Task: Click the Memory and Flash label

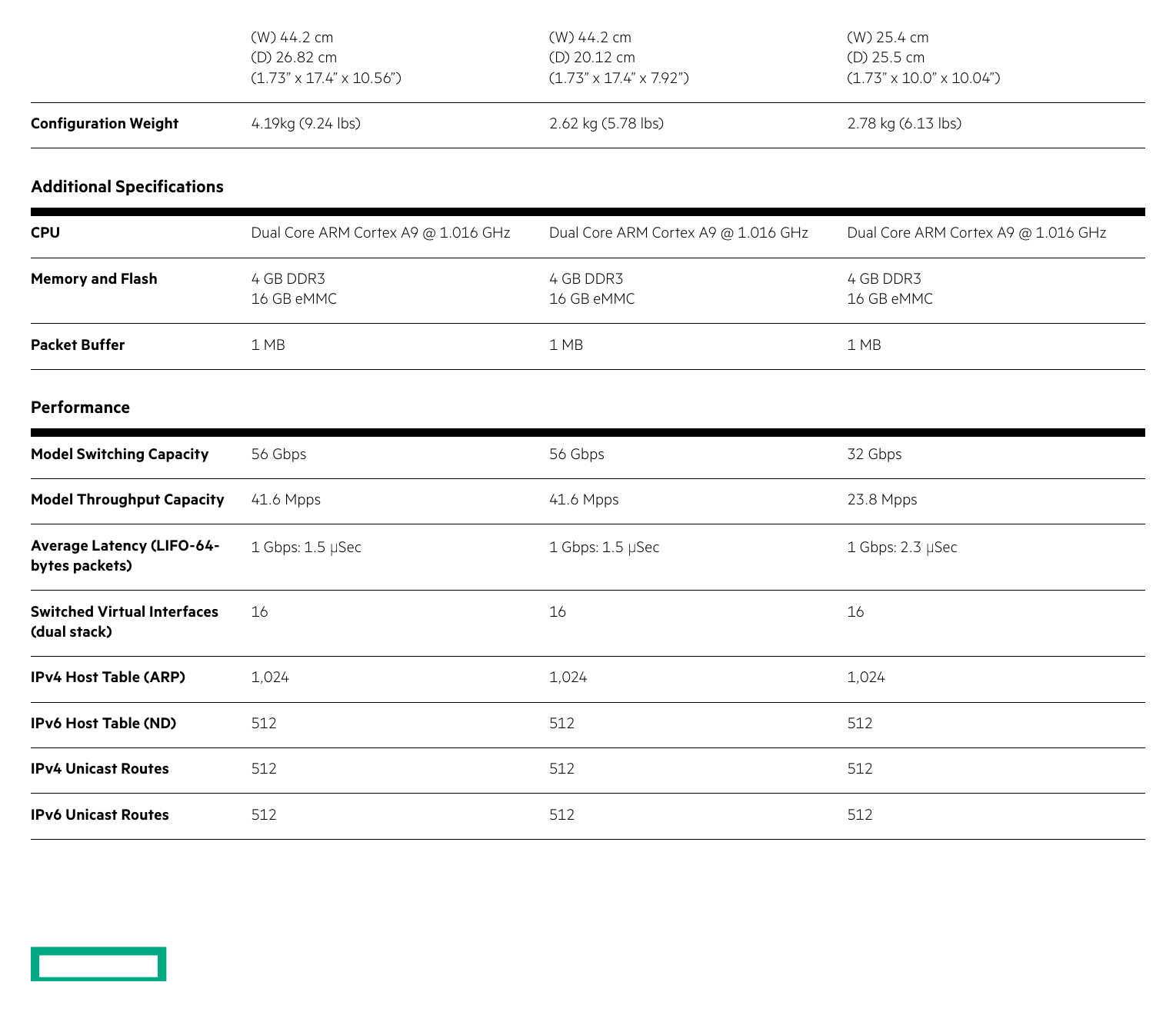Action: [94, 279]
